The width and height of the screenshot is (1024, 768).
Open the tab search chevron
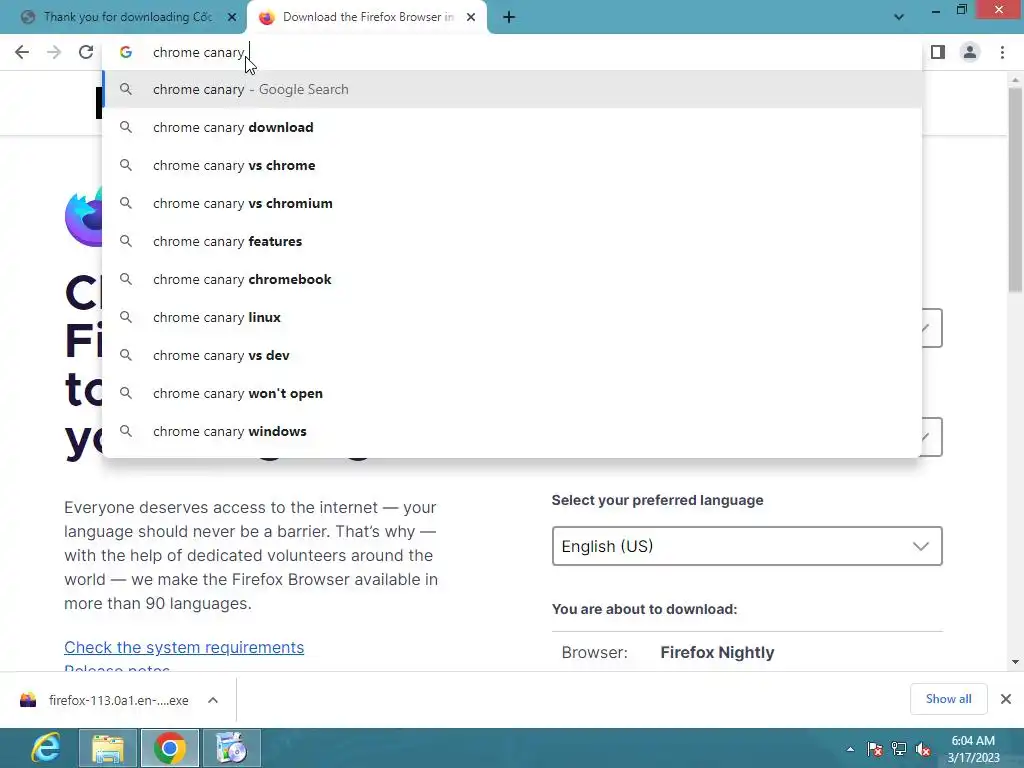point(899,17)
